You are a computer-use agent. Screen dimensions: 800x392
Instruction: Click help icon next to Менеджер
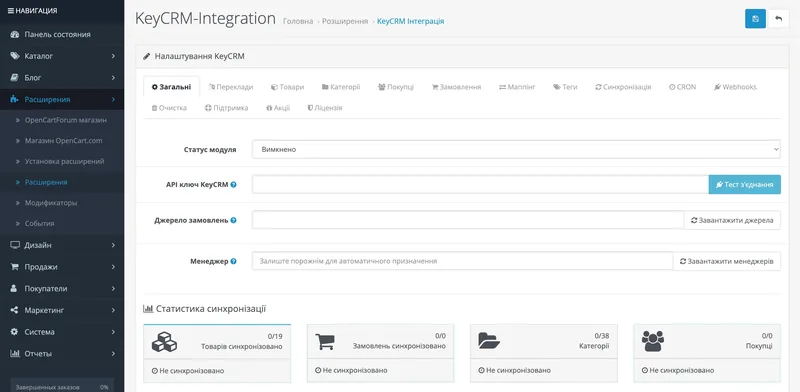pyautogui.click(x=234, y=261)
